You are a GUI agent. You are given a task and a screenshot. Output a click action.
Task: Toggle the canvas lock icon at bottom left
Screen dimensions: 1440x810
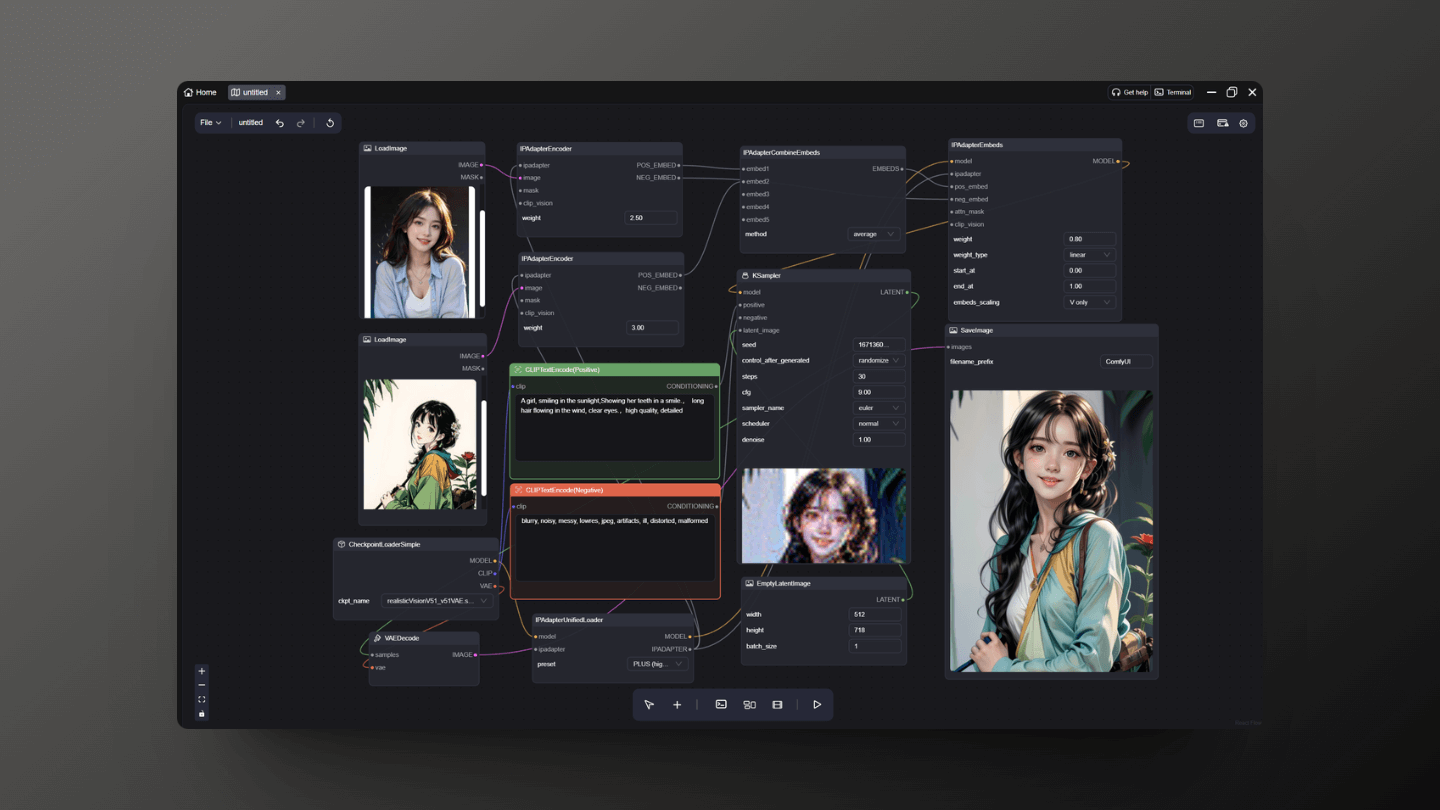[201, 713]
